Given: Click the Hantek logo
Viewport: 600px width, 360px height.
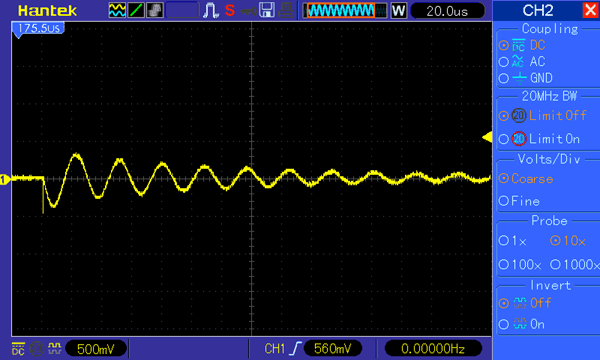Looking at the screenshot, I should tap(47, 11).
